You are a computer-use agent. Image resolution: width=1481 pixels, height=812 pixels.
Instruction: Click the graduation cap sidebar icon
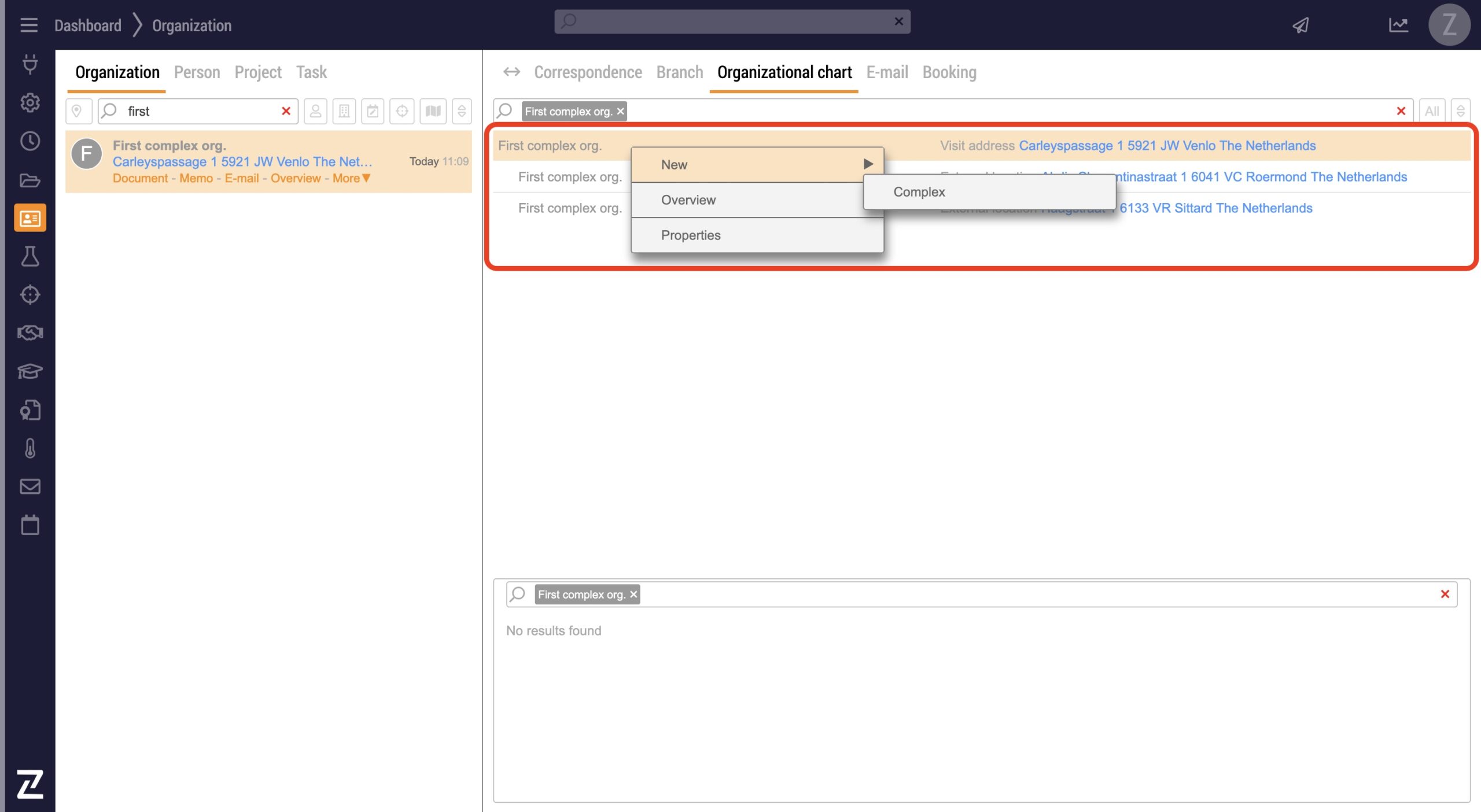(x=30, y=371)
